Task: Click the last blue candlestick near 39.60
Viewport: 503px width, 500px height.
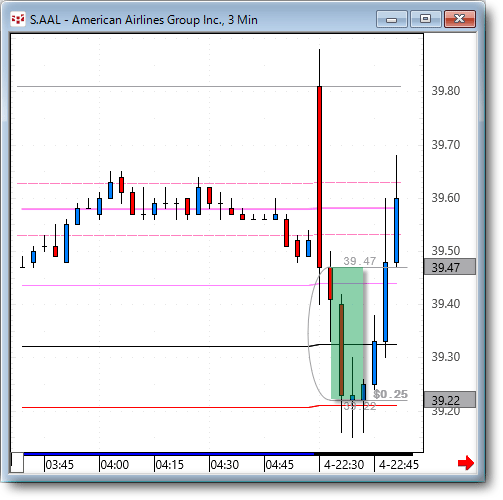Action: pos(396,230)
